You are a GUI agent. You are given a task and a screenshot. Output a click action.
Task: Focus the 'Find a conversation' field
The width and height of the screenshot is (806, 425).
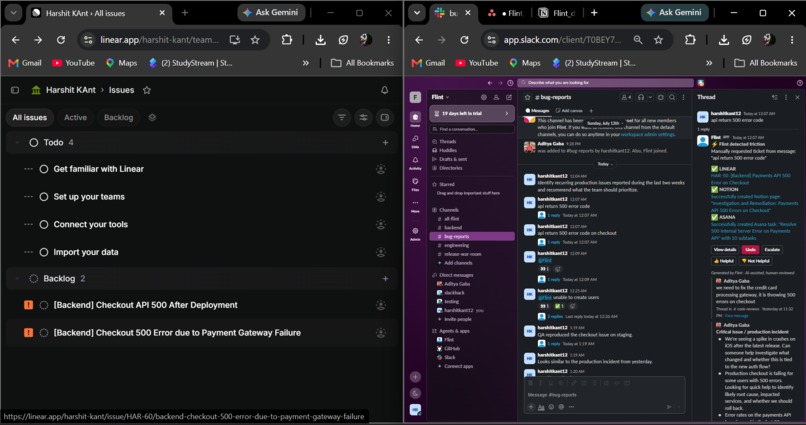point(472,129)
